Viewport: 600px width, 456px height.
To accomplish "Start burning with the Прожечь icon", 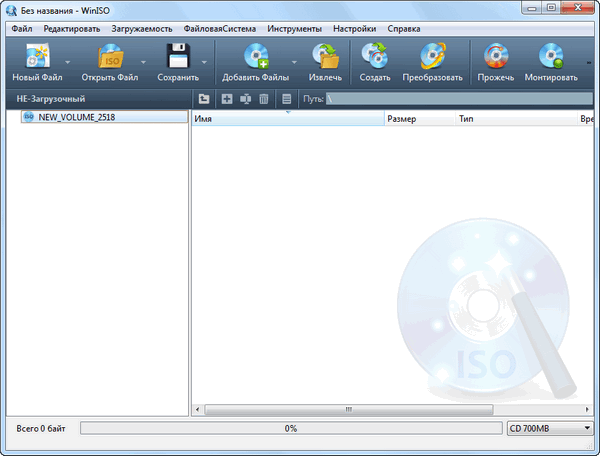I will pyautogui.click(x=496, y=57).
